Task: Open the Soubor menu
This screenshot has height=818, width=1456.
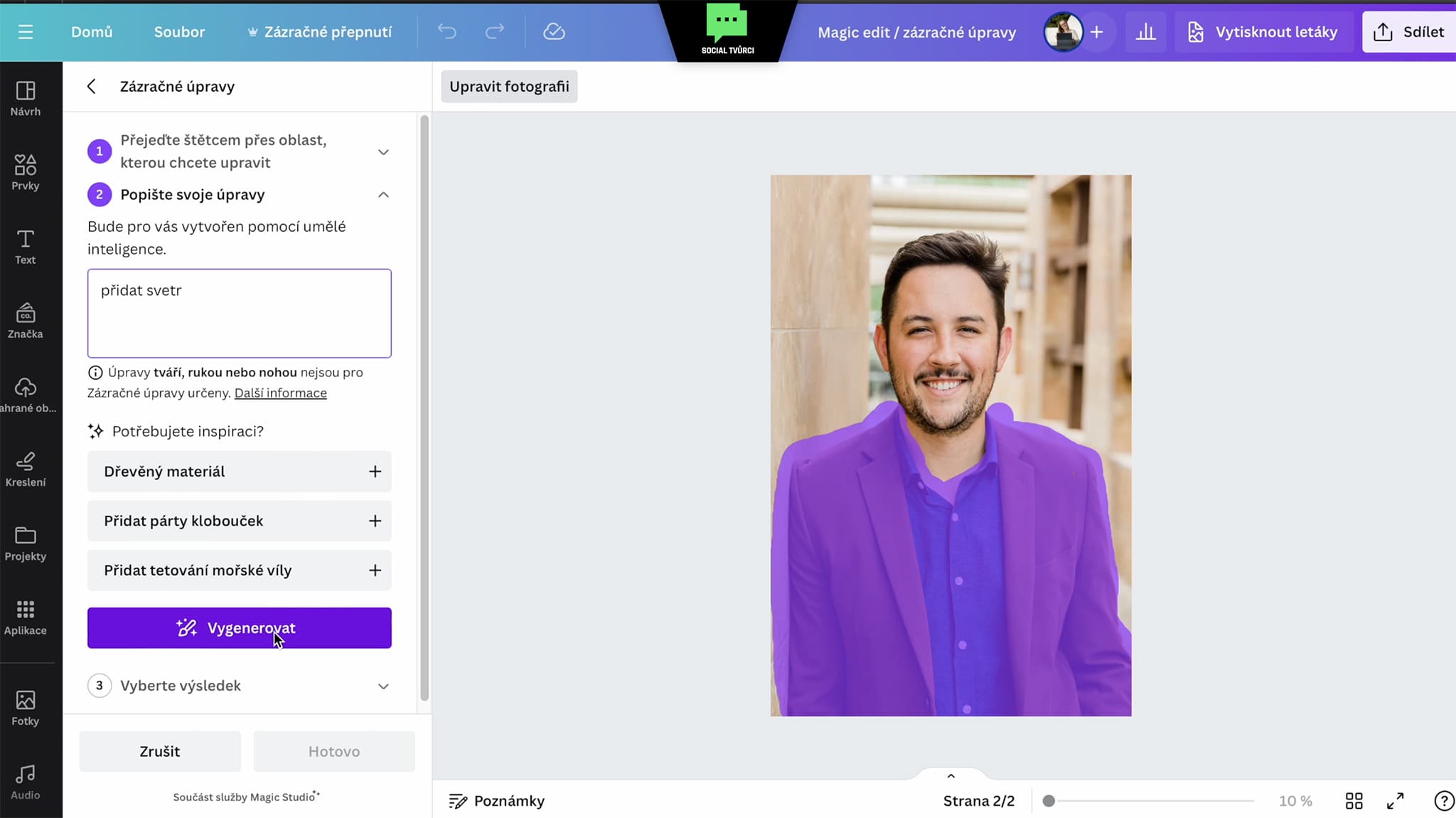Action: [x=179, y=32]
